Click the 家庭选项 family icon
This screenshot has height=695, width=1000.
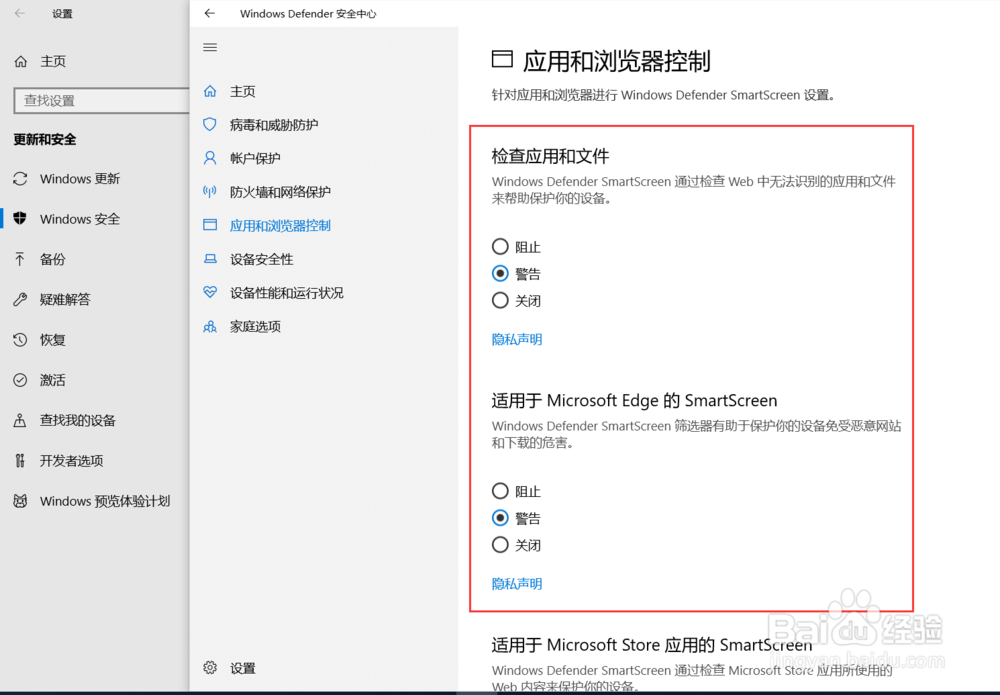click(210, 326)
